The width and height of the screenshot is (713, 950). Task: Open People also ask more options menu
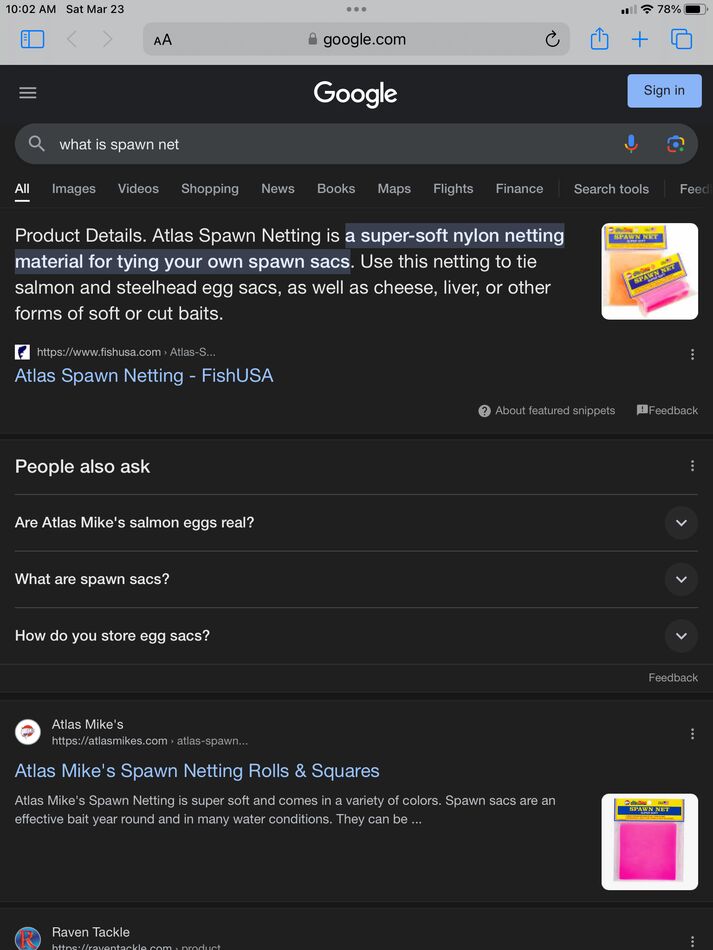692,466
